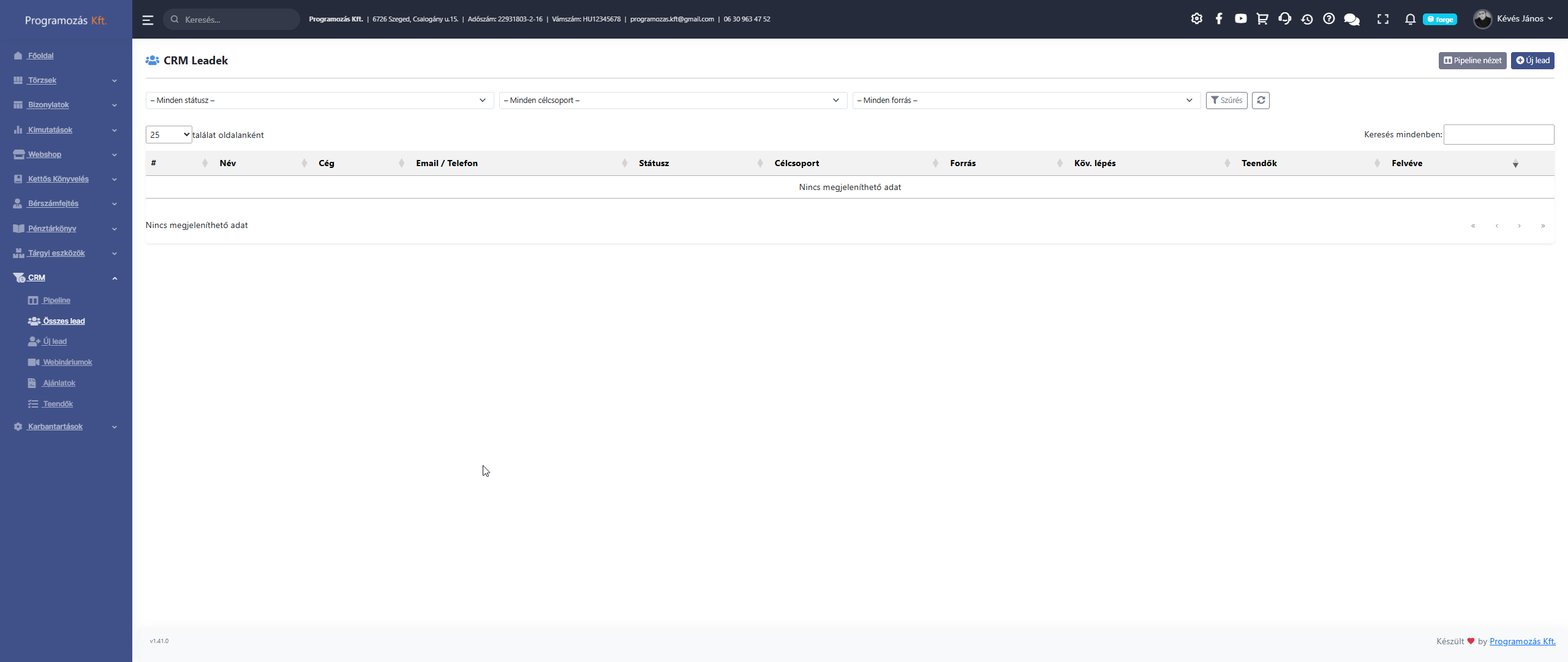The width and height of the screenshot is (1568, 662).
Task: Go to Főoldal in the sidebar
Action: (40, 56)
